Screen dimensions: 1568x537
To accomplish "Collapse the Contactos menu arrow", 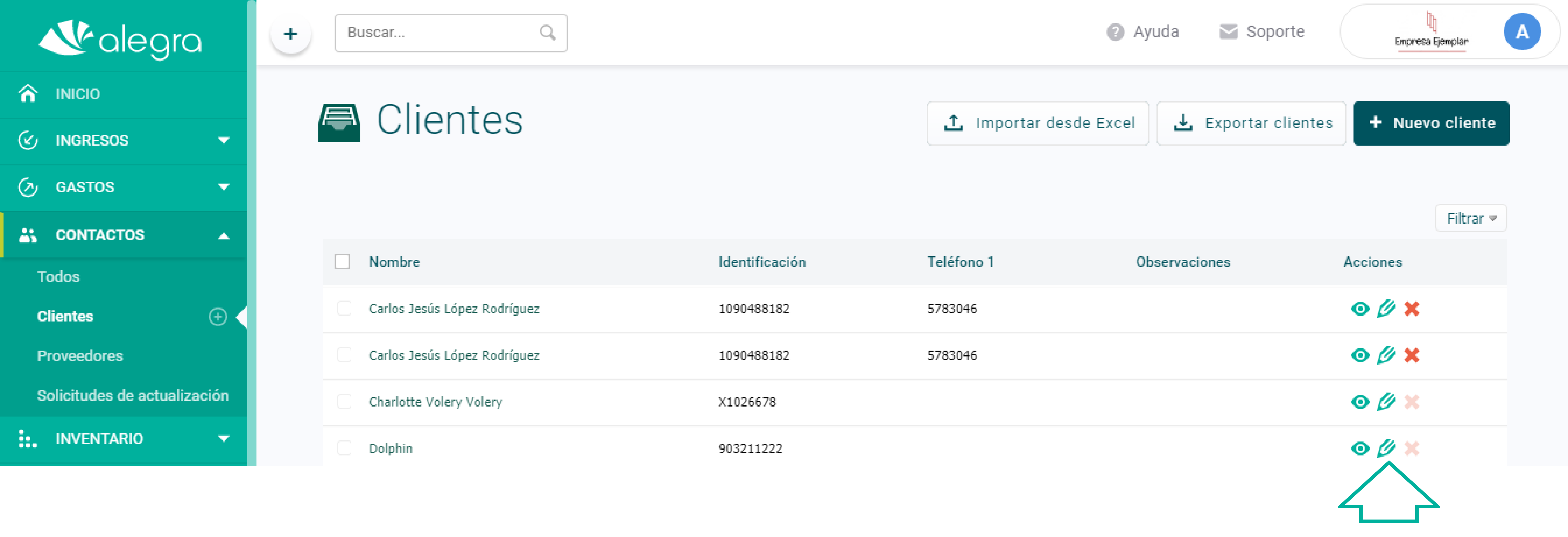I will pyautogui.click(x=224, y=236).
